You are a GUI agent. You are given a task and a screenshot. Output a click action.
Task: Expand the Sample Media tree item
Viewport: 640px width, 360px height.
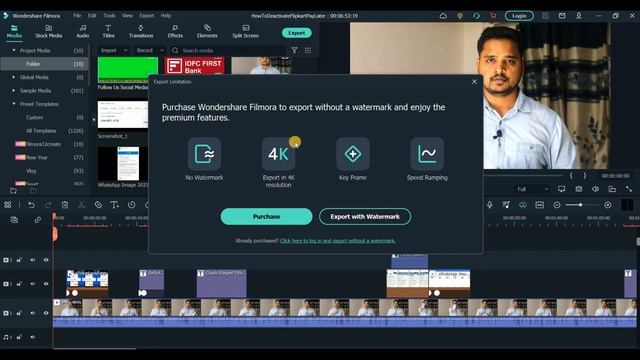pyautogui.click(x=14, y=91)
